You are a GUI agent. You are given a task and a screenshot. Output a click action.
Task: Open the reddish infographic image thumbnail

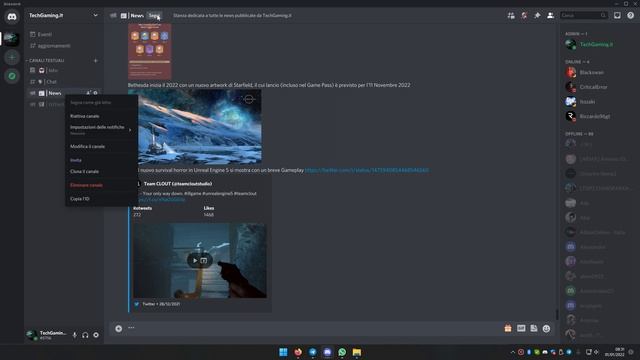click(x=150, y=51)
